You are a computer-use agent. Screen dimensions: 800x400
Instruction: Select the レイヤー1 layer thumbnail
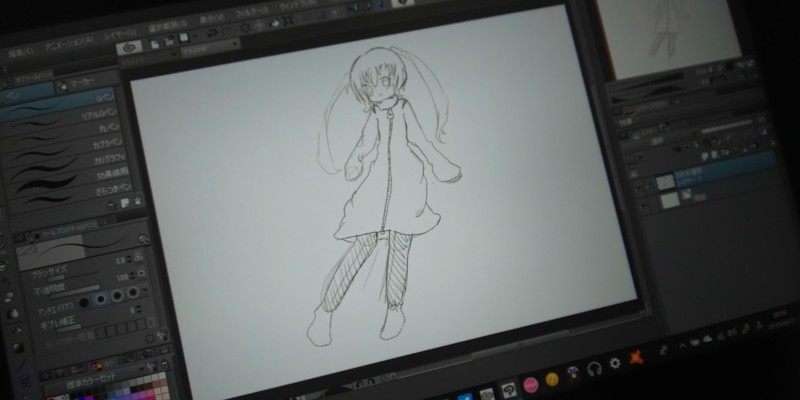tap(665, 182)
